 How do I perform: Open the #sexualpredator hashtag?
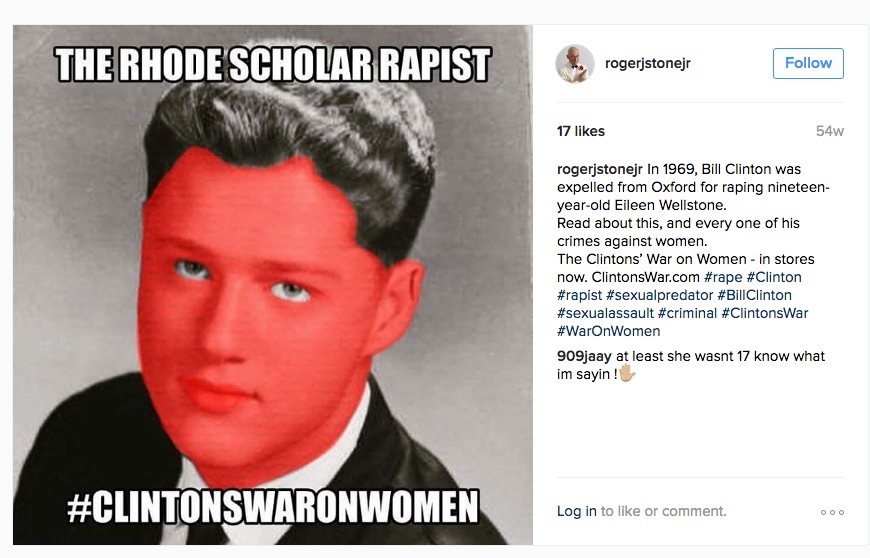tap(660, 295)
